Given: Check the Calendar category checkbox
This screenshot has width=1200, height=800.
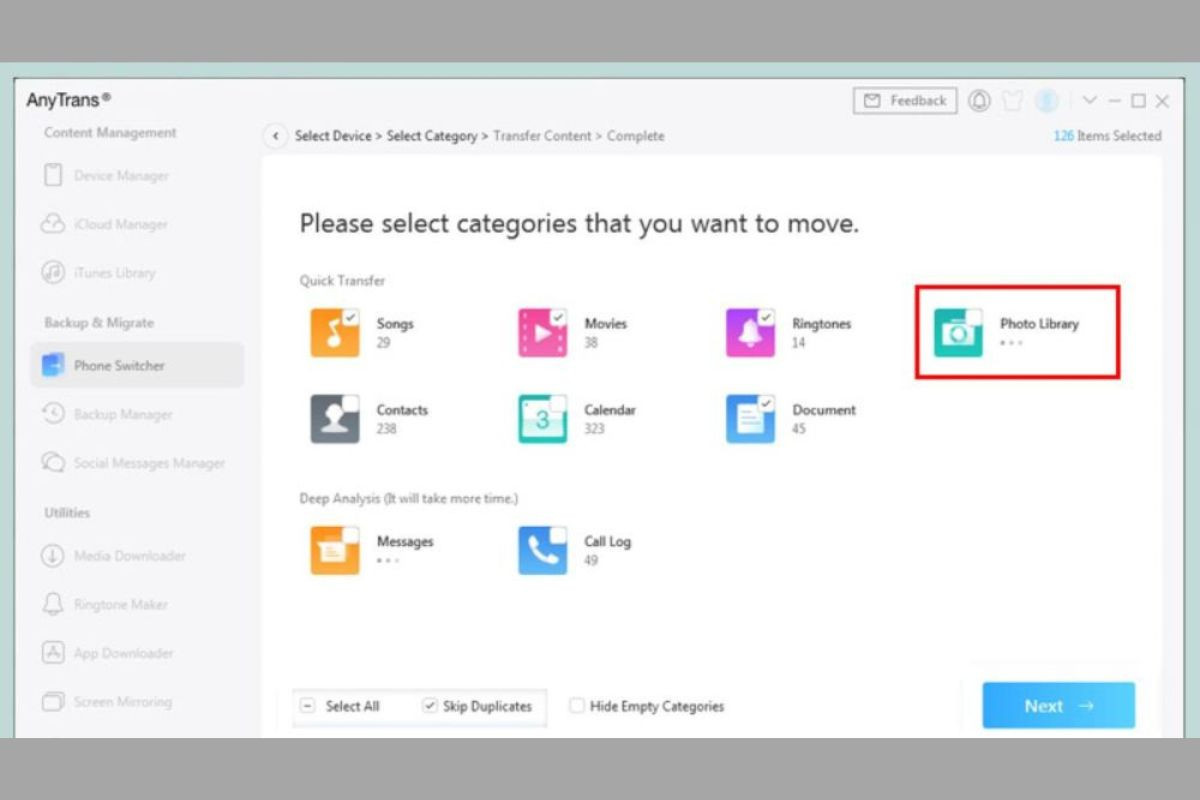Looking at the screenshot, I should click(559, 403).
